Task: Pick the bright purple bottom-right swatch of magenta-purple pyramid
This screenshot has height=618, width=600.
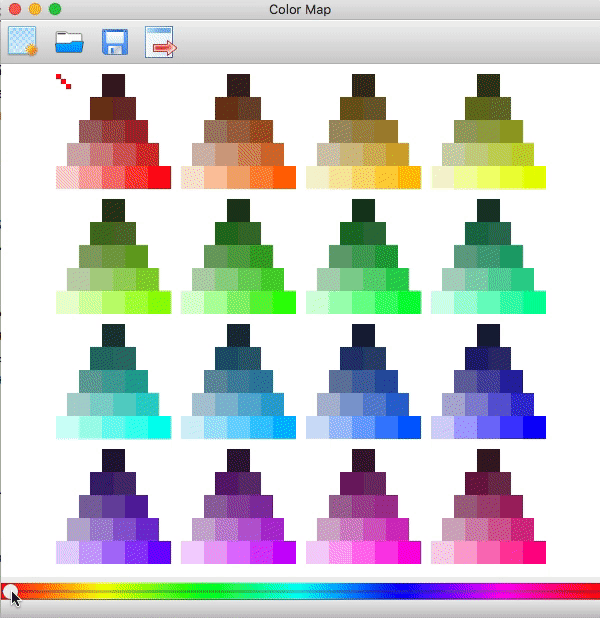Action: 285,552
